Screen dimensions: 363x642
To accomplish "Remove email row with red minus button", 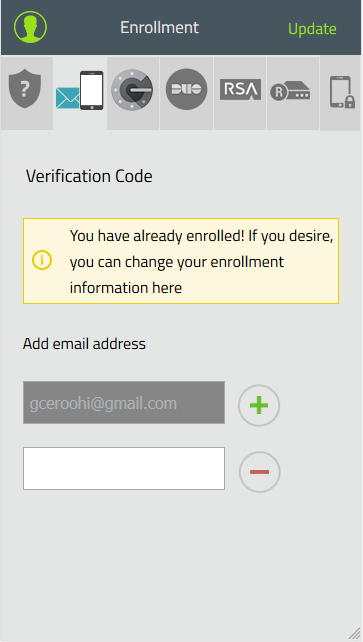I will (259, 472).
